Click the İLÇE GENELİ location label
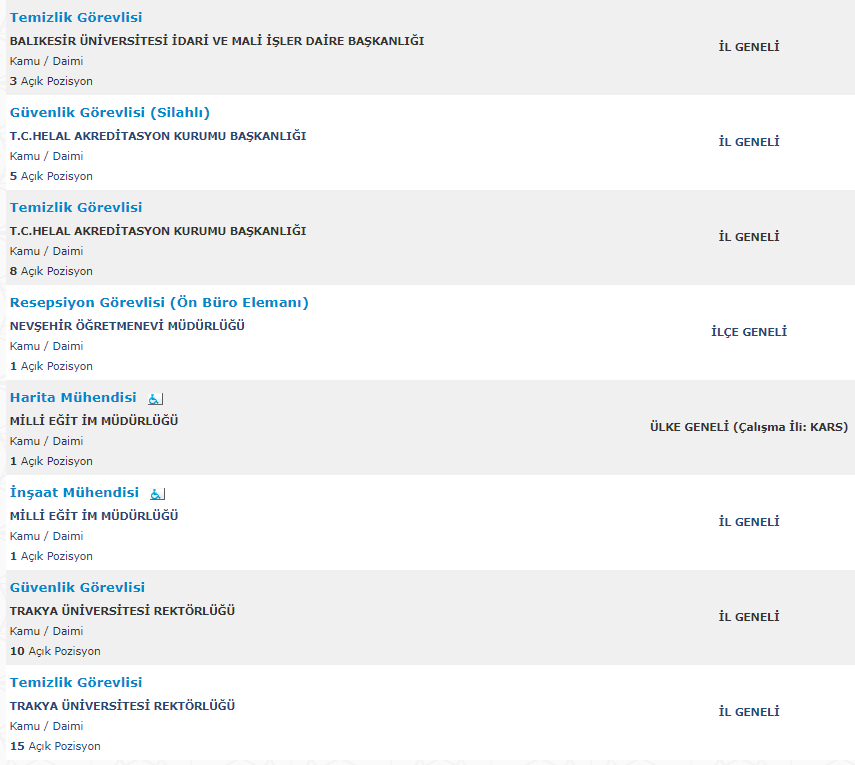This screenshot has width=855, height=765. (749, 332)
